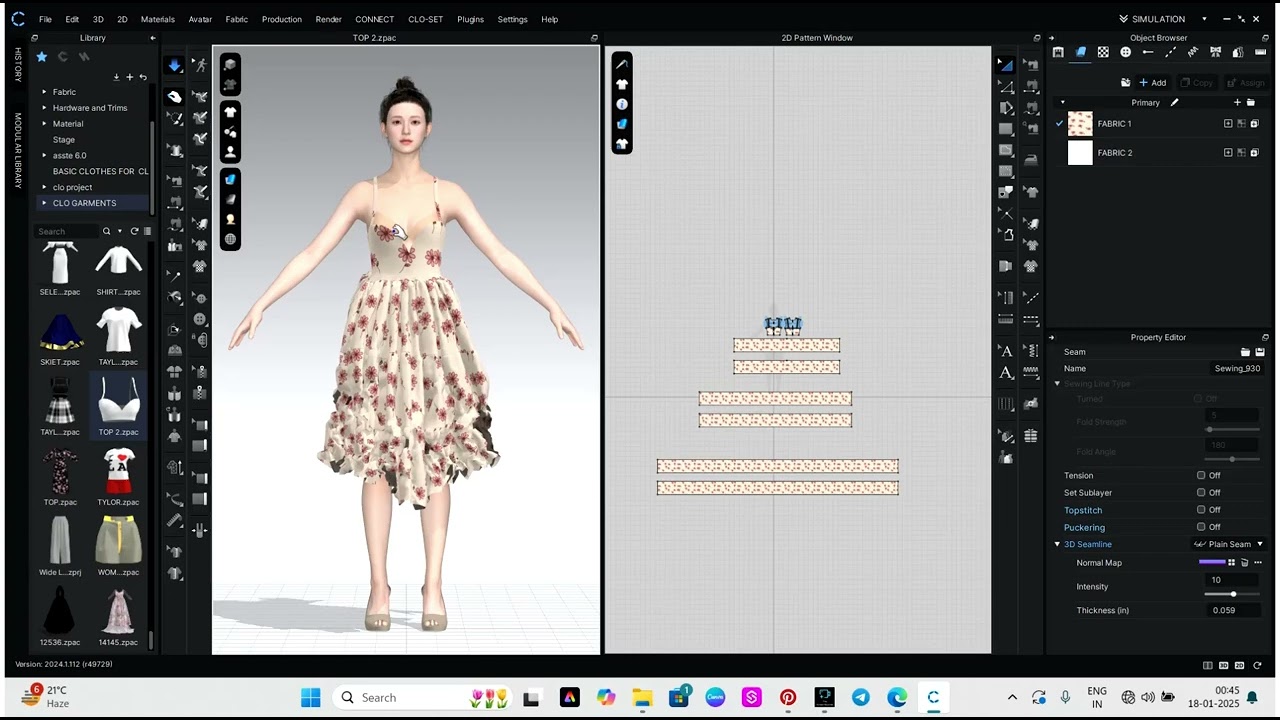The width and height of the screenshot is (1280, 720).
Task: Collapse the Primary fabric group
Action: pos(1062,102)
